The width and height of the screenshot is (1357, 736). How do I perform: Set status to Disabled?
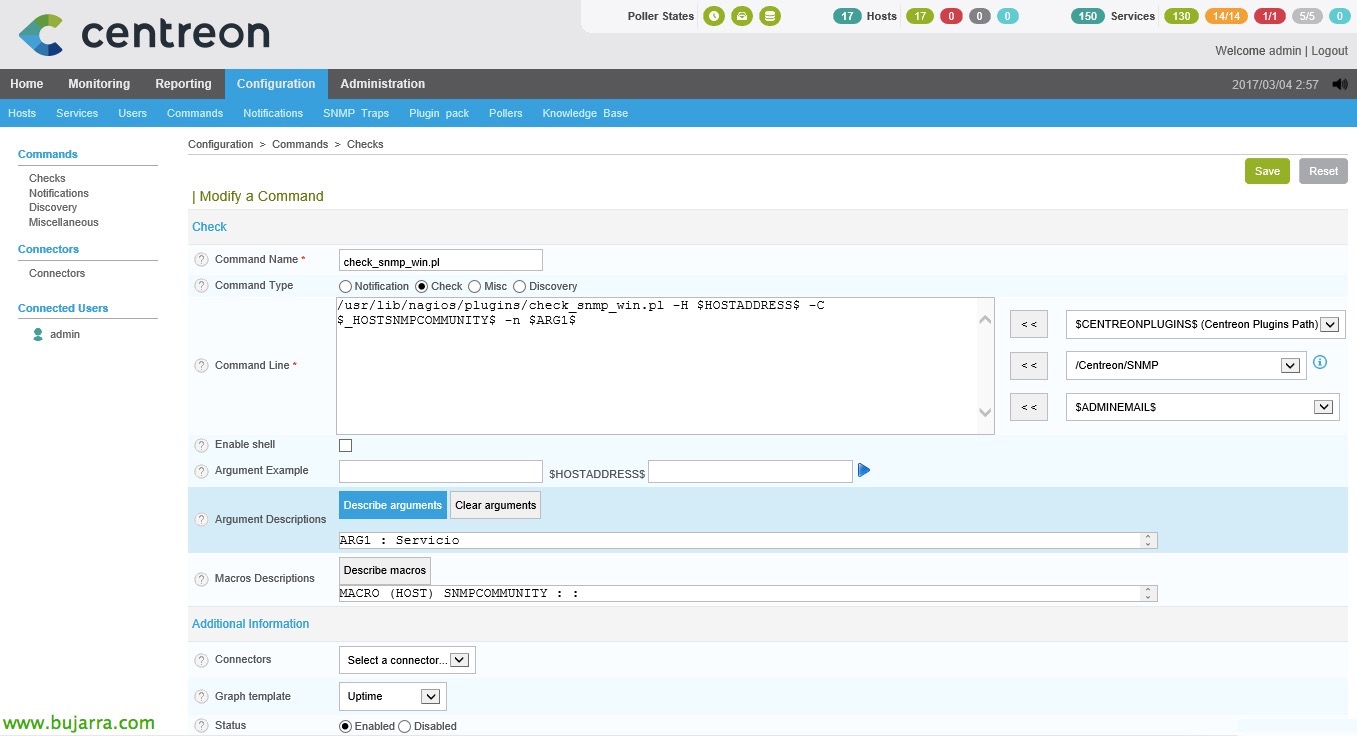tap(405, 727)
